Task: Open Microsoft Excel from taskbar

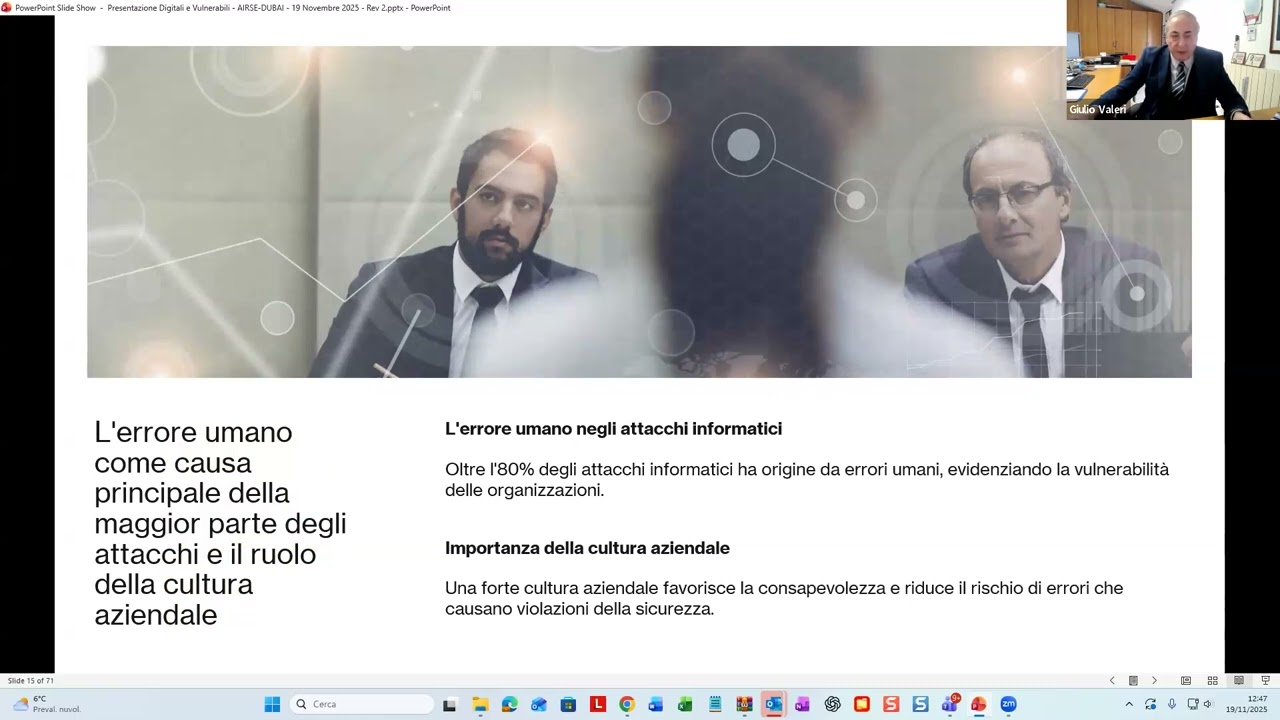Action: pos(685,704)
